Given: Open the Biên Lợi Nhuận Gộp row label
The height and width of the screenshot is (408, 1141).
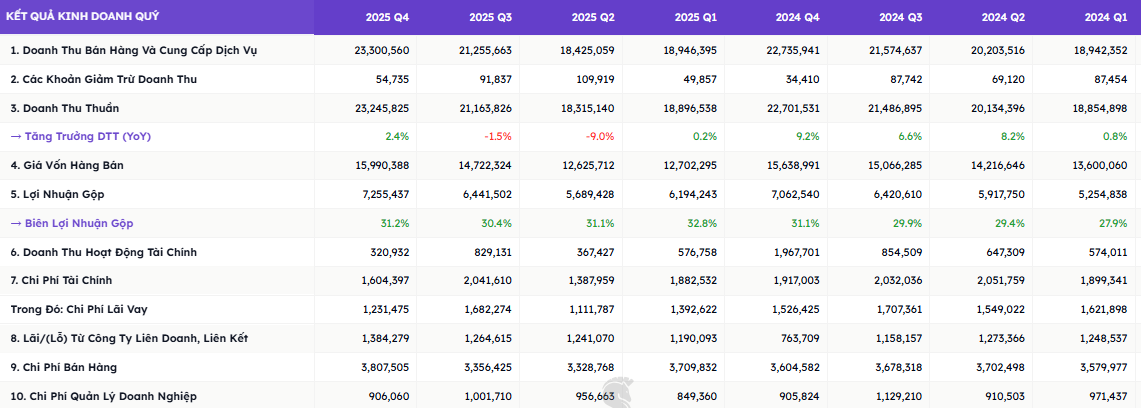Looking at the screenshot, I should click(72, 223).
